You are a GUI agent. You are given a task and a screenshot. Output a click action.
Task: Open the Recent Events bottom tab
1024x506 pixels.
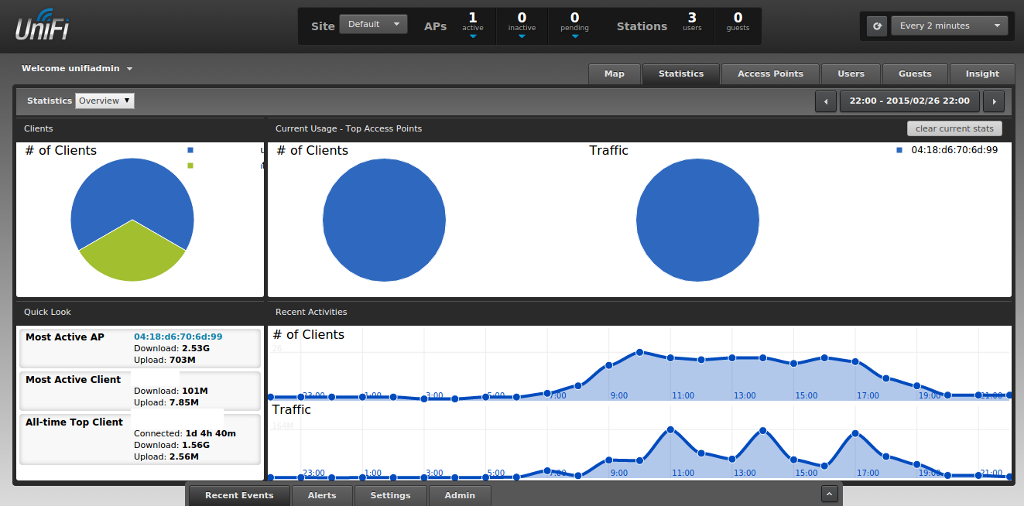tap(239, 496)
